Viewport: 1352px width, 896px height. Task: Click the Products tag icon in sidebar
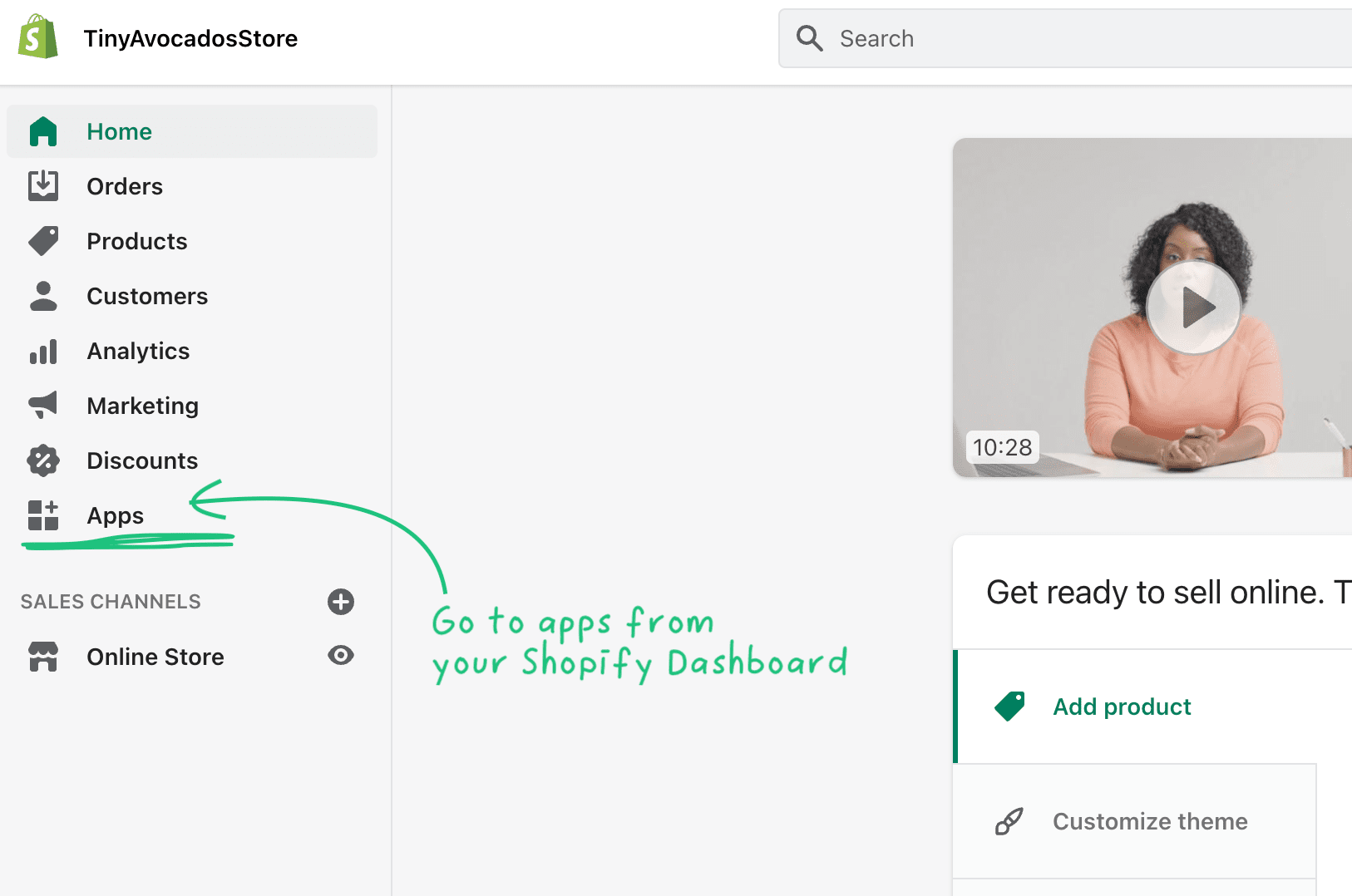point(43,241)
